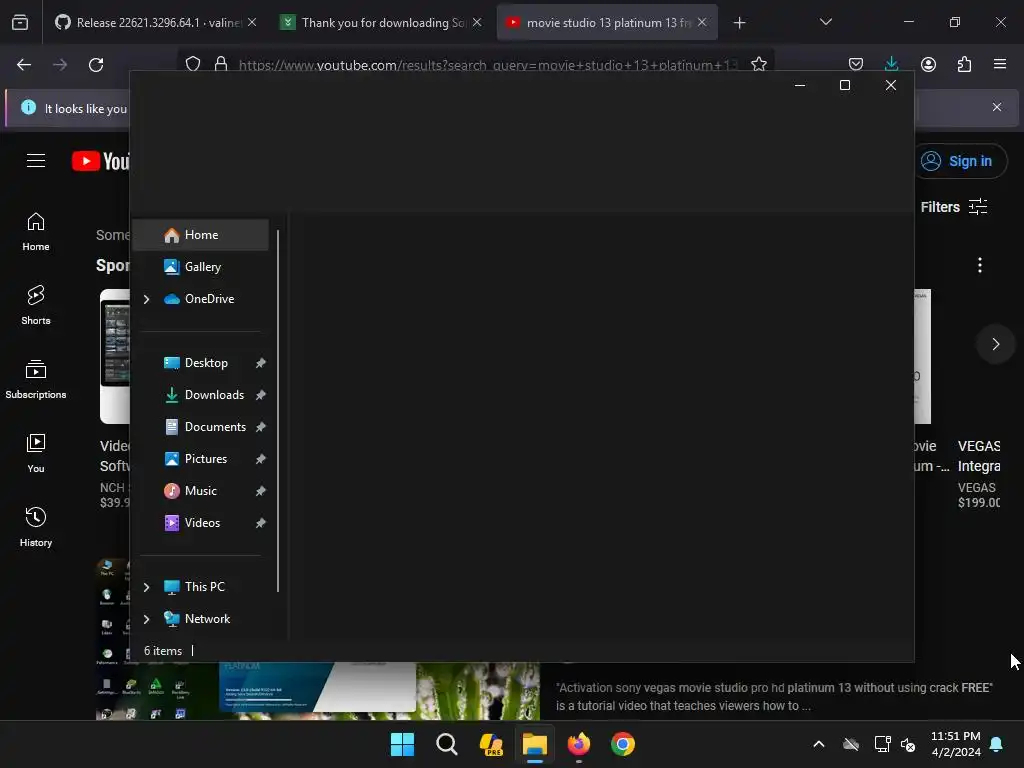1024x768 pixels.
Task: Open the Videos pinned folder
Action: pos(200,522)
